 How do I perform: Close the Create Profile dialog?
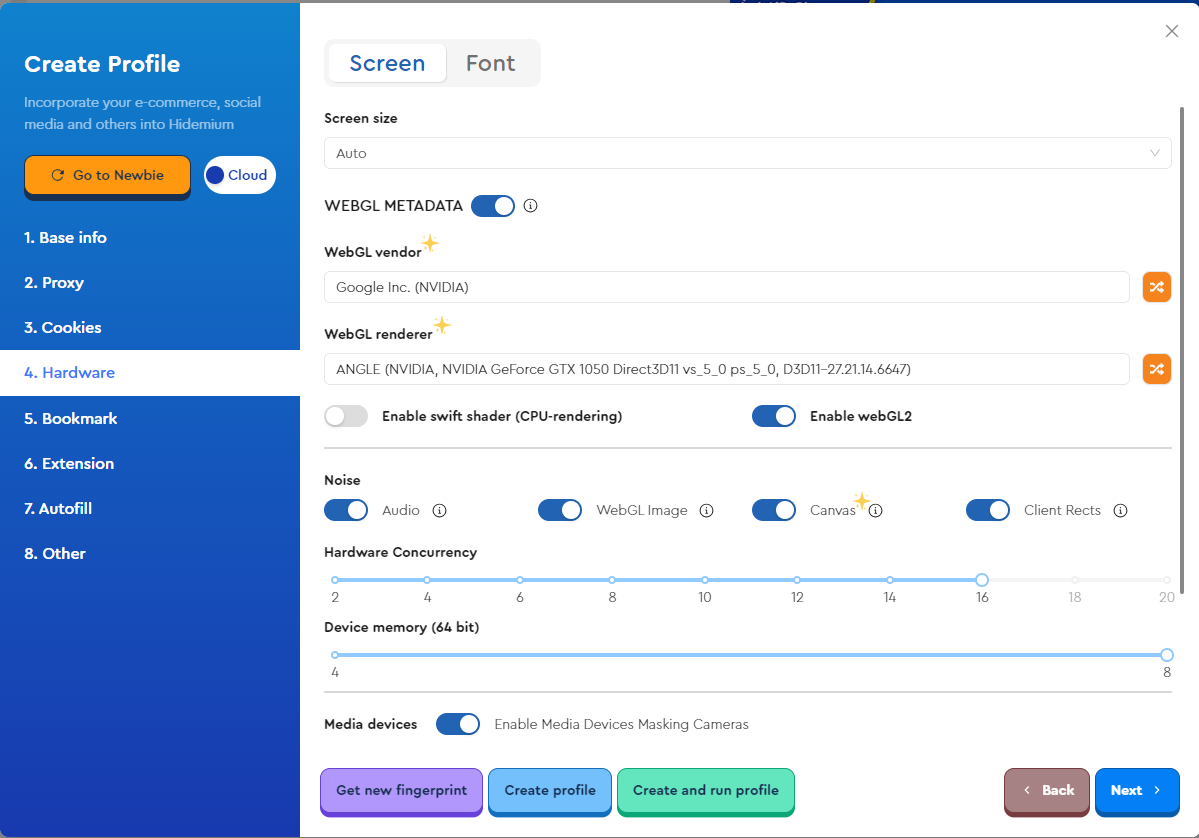(1172, 31)
